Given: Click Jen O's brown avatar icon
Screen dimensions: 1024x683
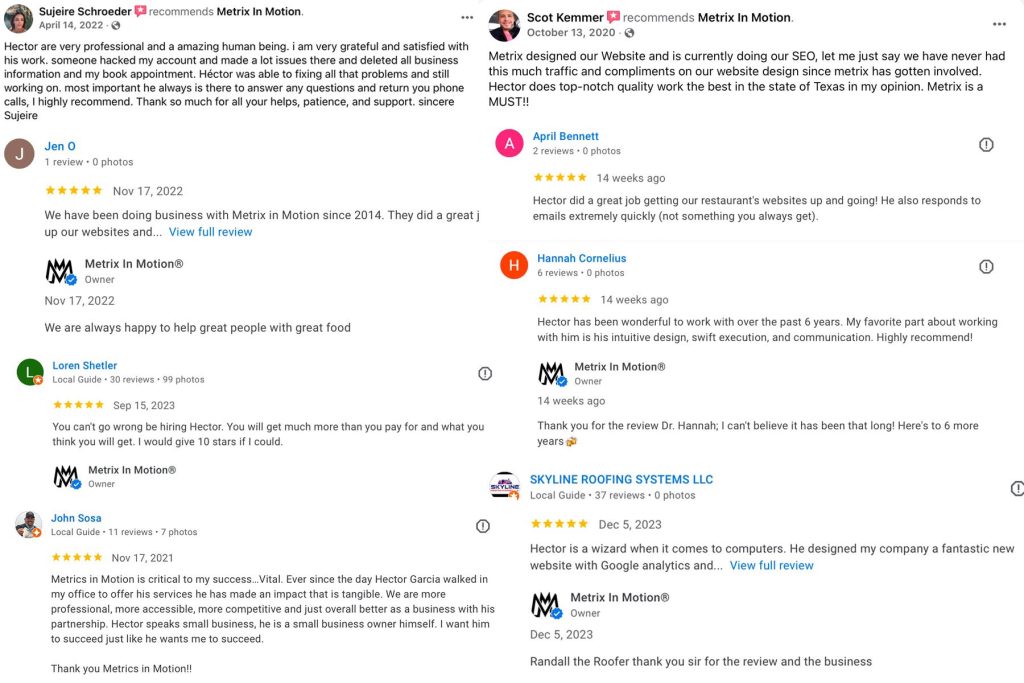Looking at the screenshot, I should pyautogui.click(x=19, y=154).
